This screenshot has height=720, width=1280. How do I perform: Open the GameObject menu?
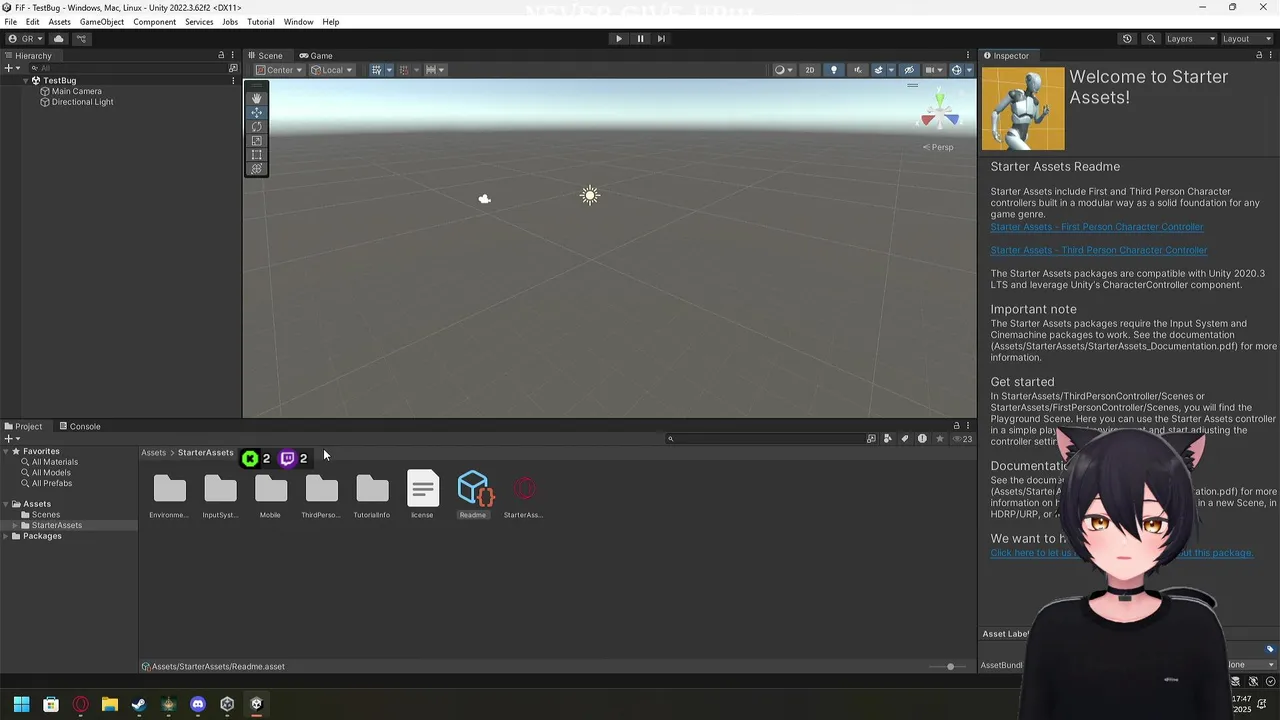point(102,22)
